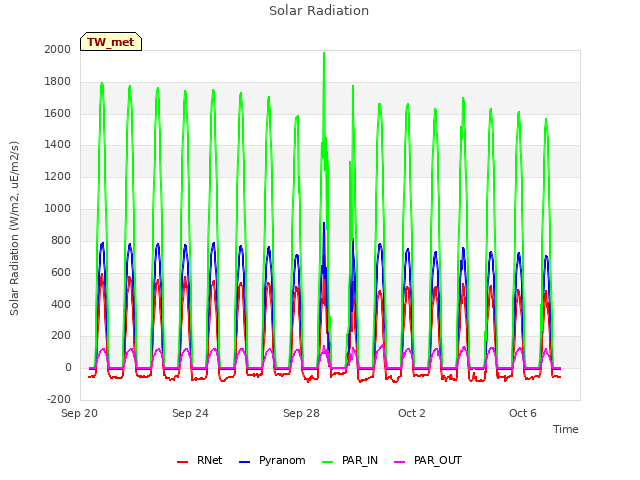
Task: Toggle the RNet legend entry
Action: (x=200, y=460)
